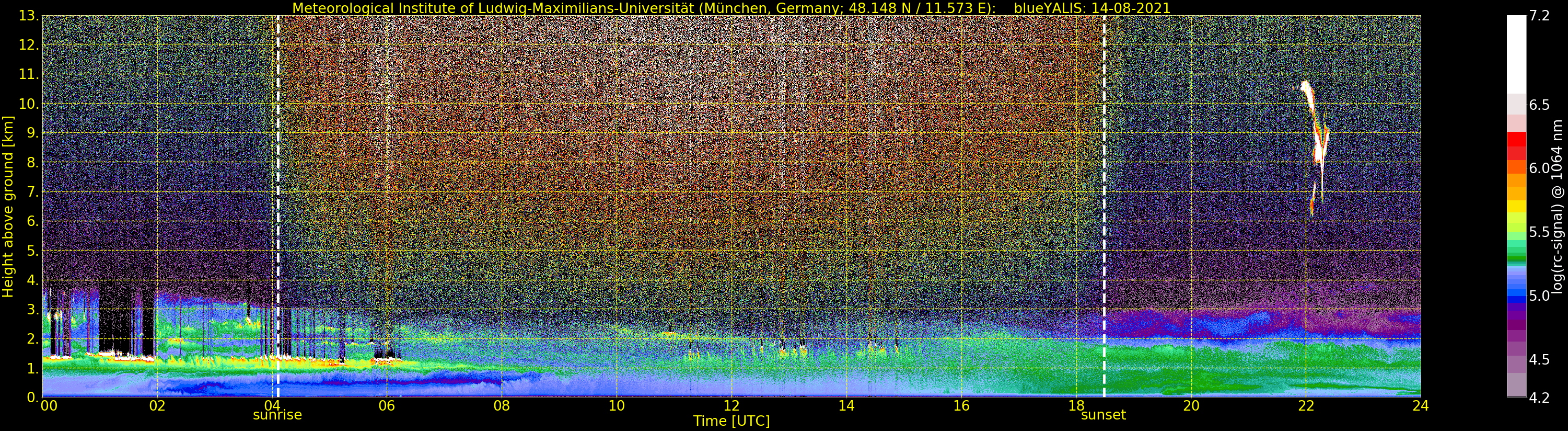Click the time axis tick label 02
The width and height of the screenshot is (1568, 431).
point(157,406)
